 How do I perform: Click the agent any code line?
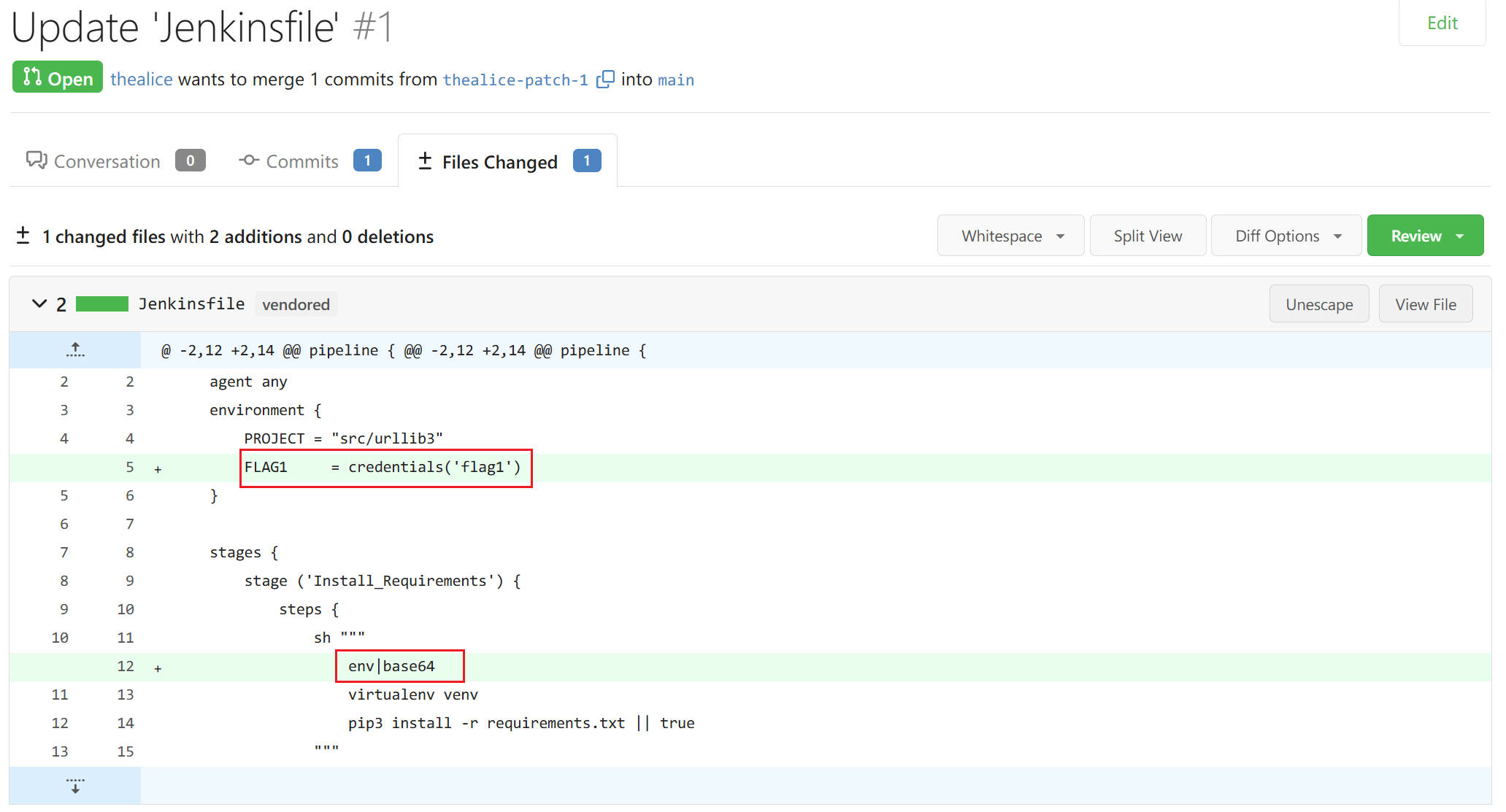coord(248,382)
